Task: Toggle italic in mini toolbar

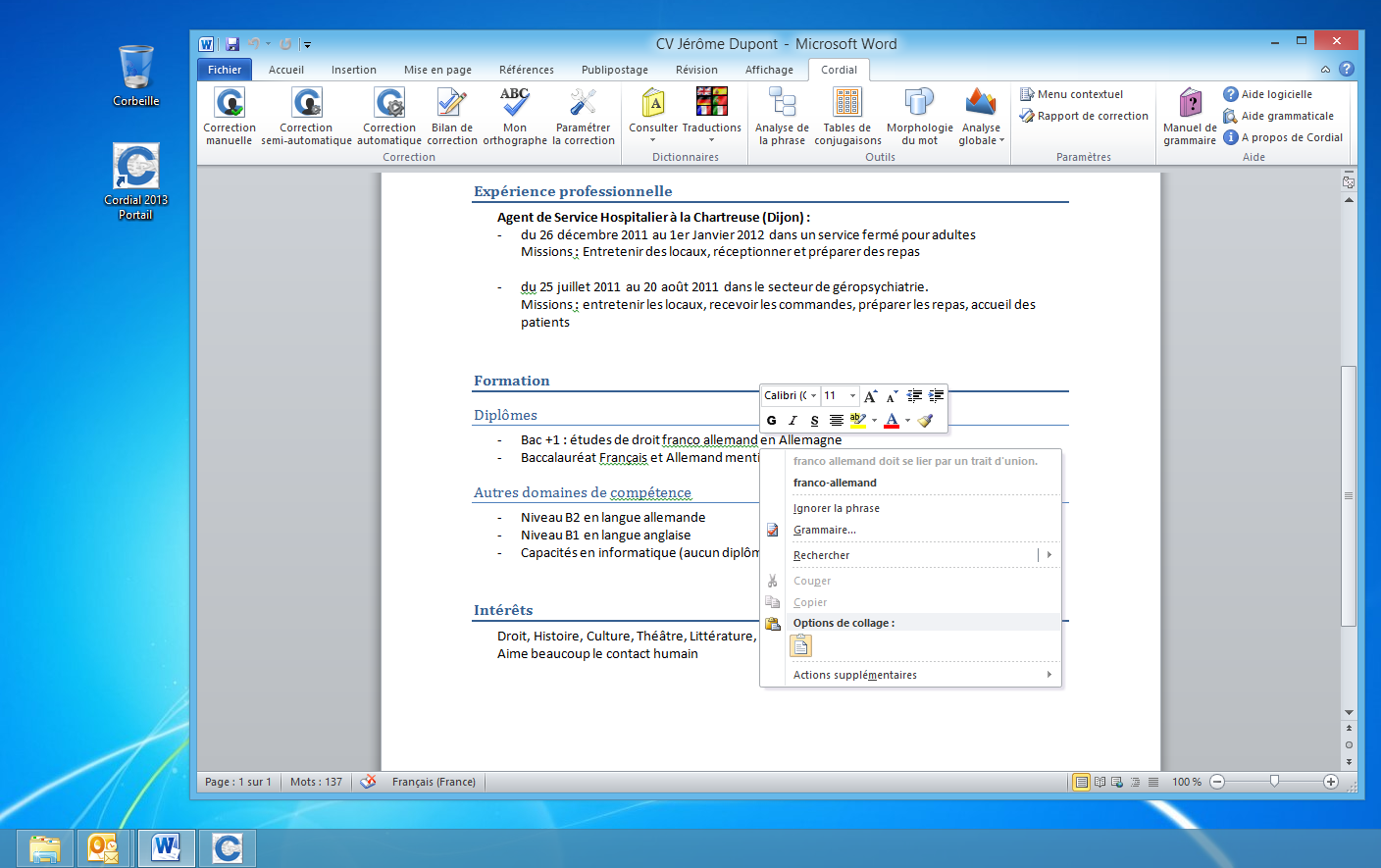Action: point(793,421)
